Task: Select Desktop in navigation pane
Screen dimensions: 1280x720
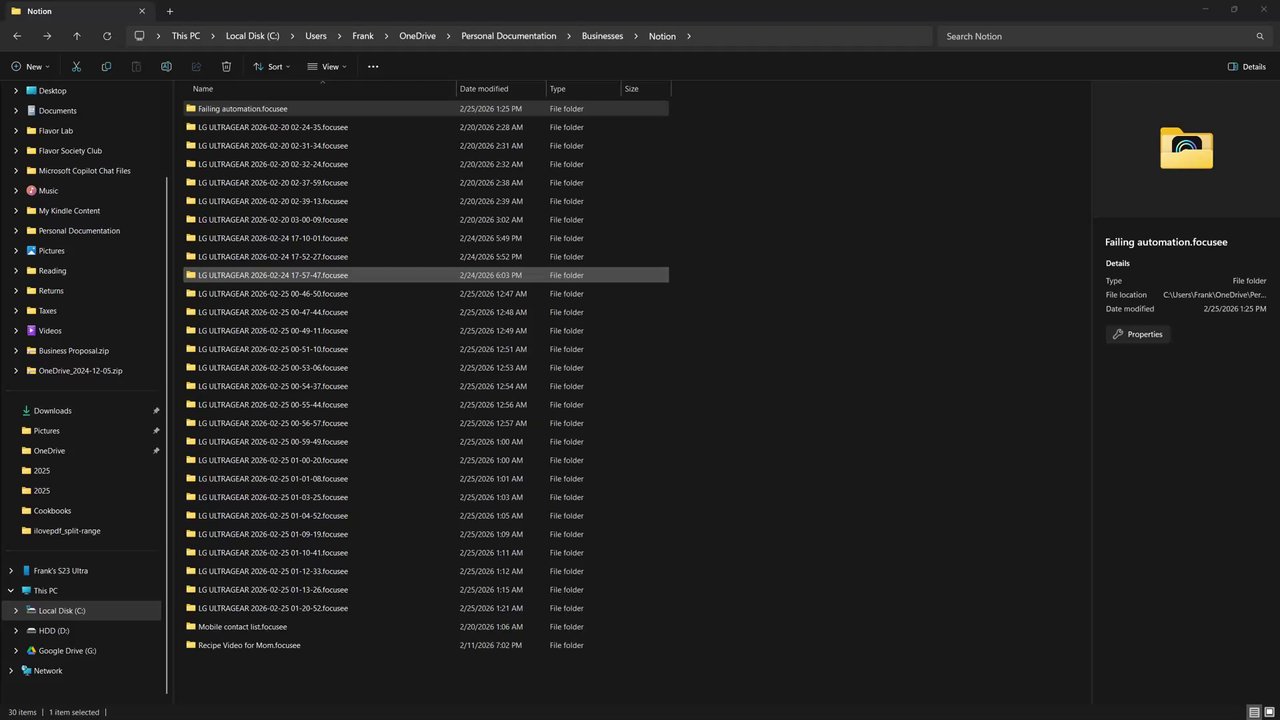Action: [52, 91]
